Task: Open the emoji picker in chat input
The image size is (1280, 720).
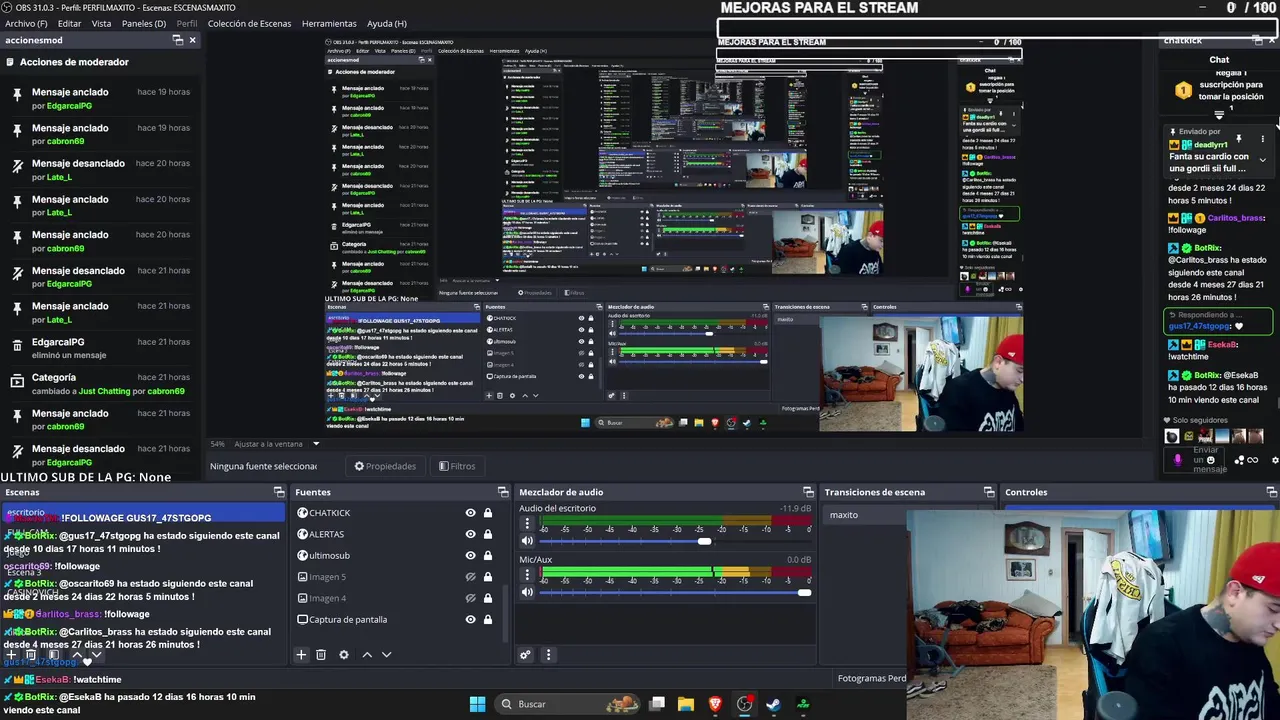Action: pos(1210,459)
